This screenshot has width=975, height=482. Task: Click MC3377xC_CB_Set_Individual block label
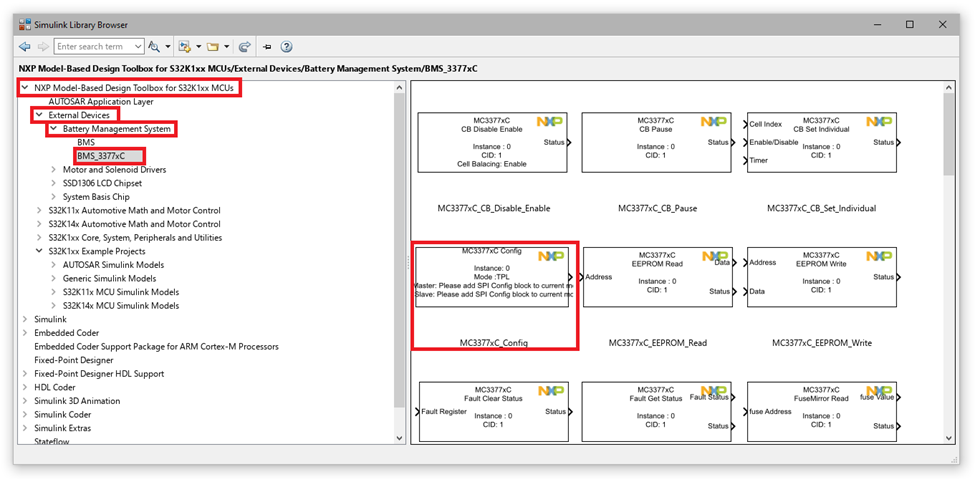(821, 208)
